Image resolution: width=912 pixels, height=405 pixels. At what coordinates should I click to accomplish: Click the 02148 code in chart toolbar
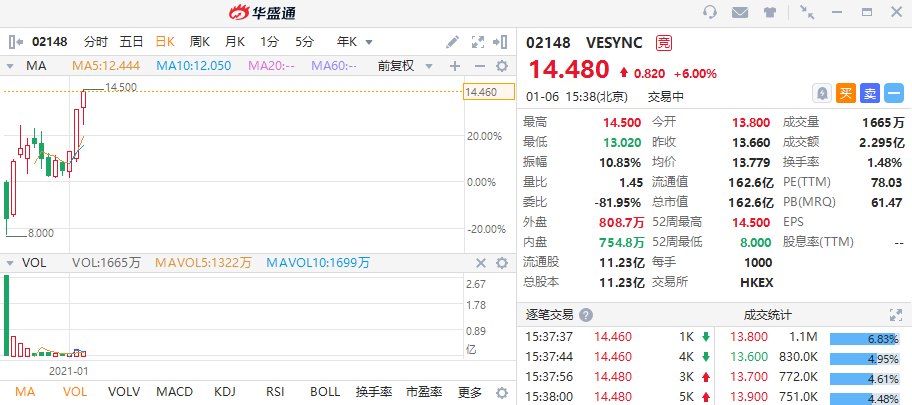click(x=49, y=42)
